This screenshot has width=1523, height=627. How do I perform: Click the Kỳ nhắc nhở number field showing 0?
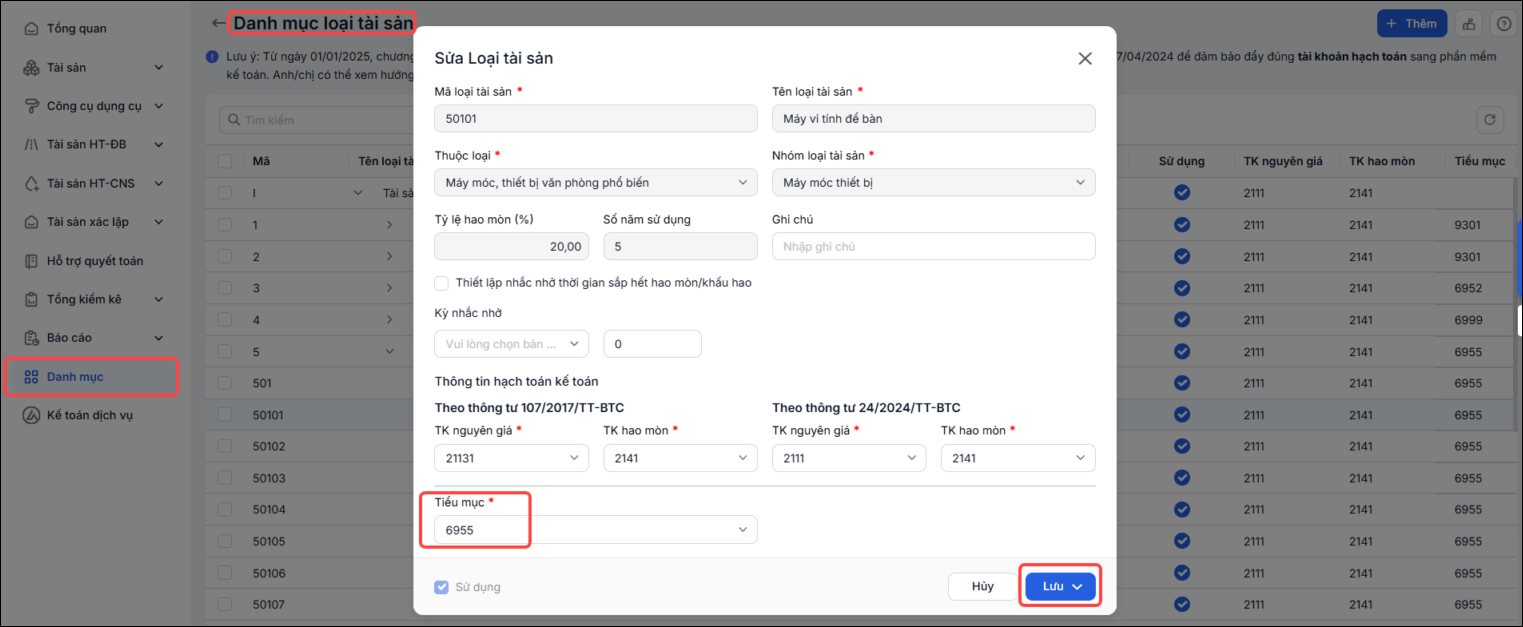point(653,344)
